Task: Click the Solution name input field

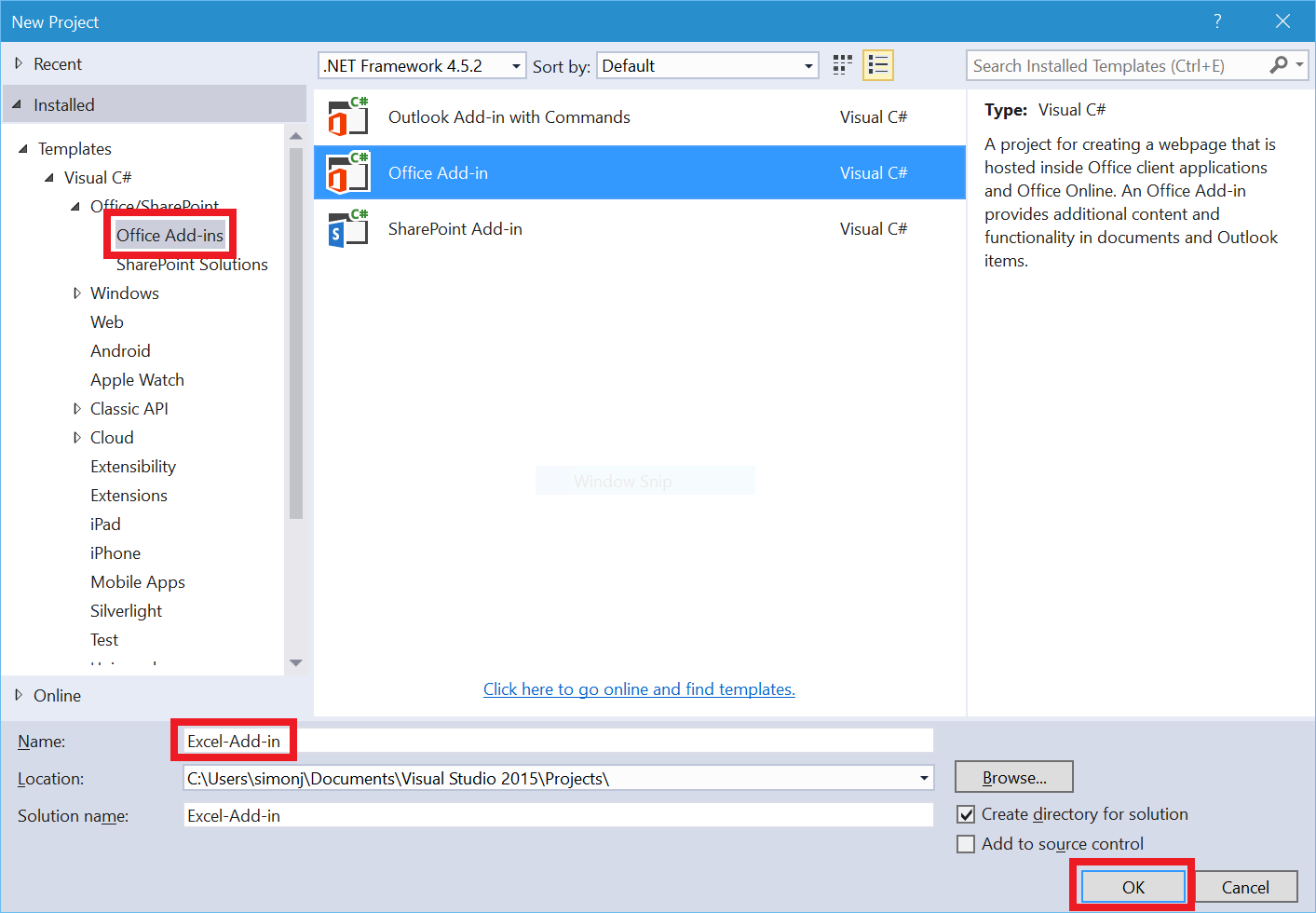Action: [558, 815]
